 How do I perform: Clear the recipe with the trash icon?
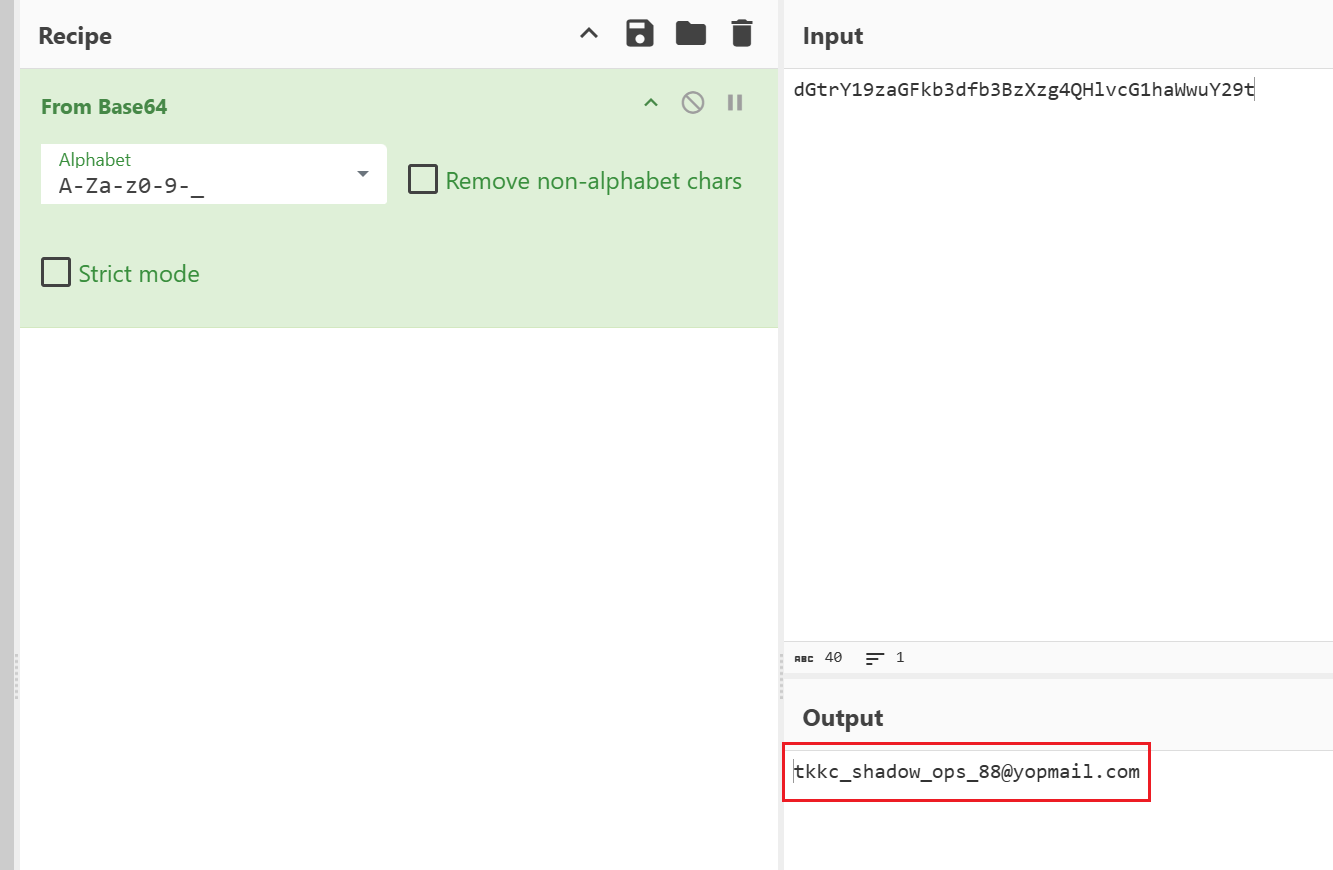pyautogui.click(x=741, y=34)
